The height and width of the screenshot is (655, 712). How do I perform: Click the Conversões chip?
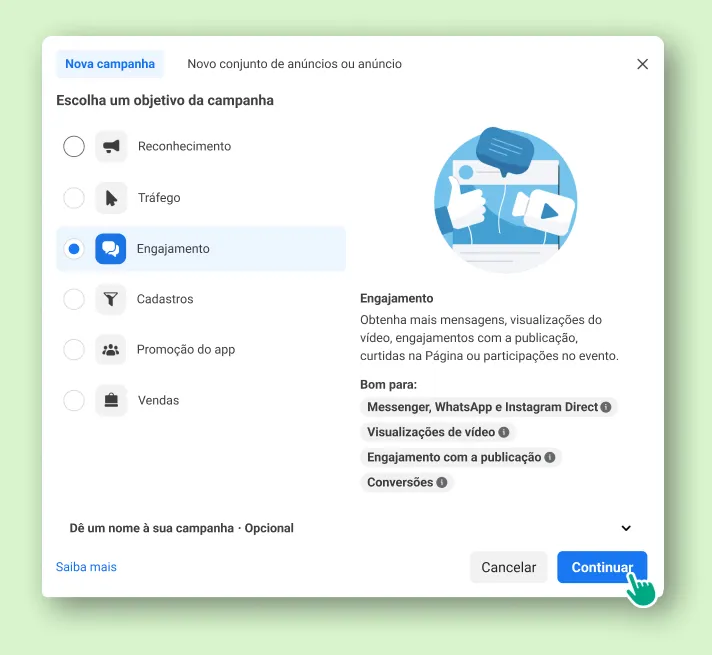(407, 482)
